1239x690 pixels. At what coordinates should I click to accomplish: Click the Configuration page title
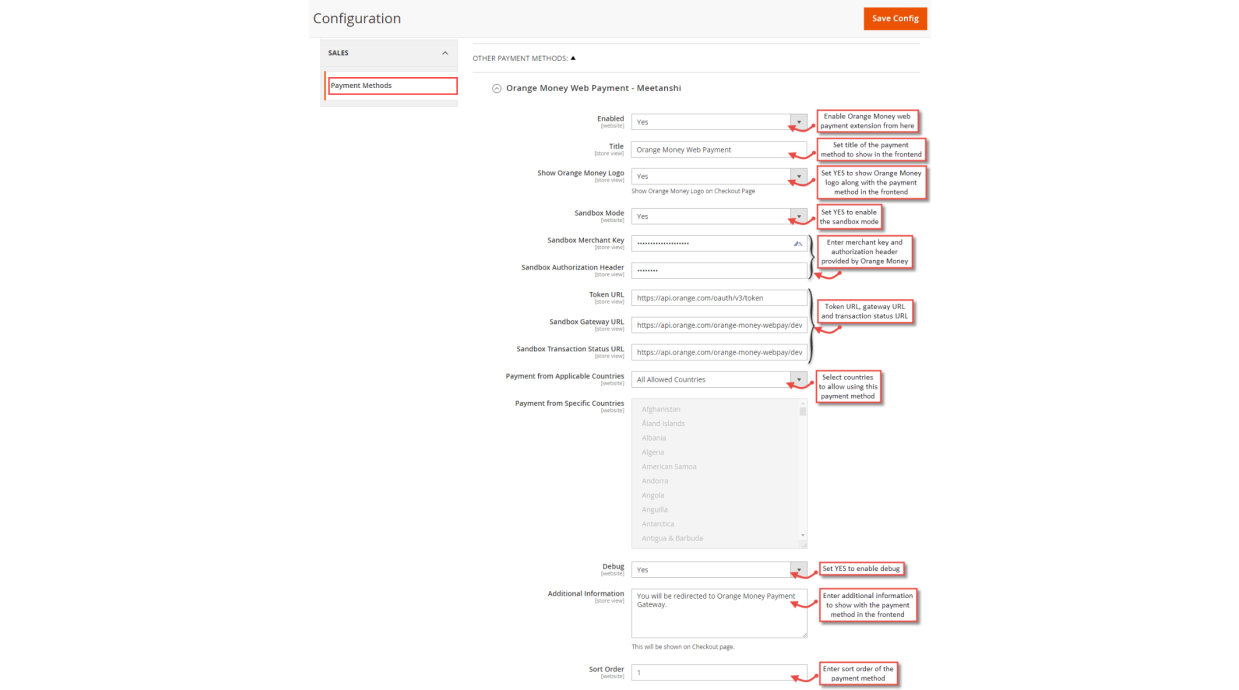(357, 19)
